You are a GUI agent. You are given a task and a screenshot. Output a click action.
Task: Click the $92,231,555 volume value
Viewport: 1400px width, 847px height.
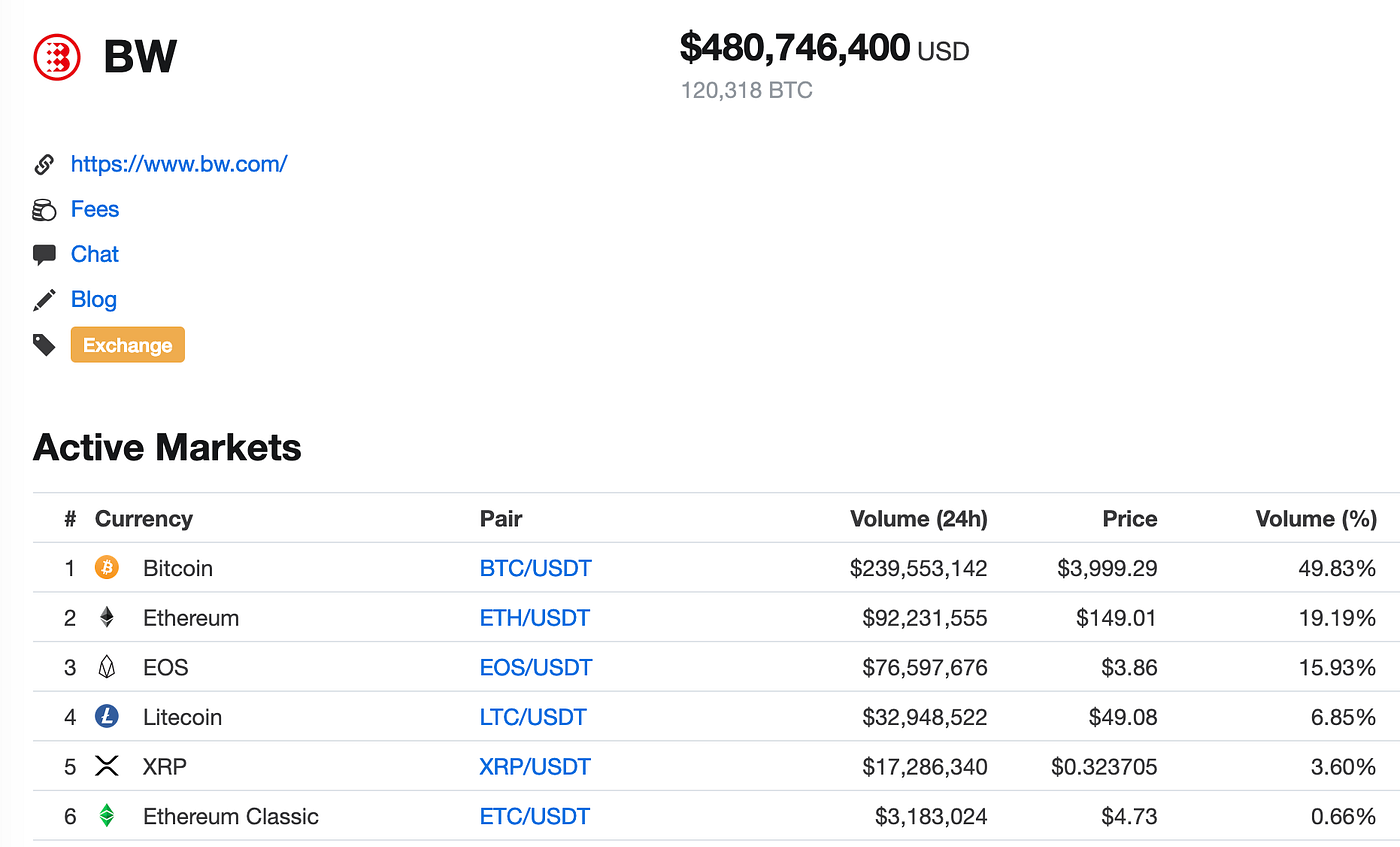pyautogui.click(x=925, y=618)
